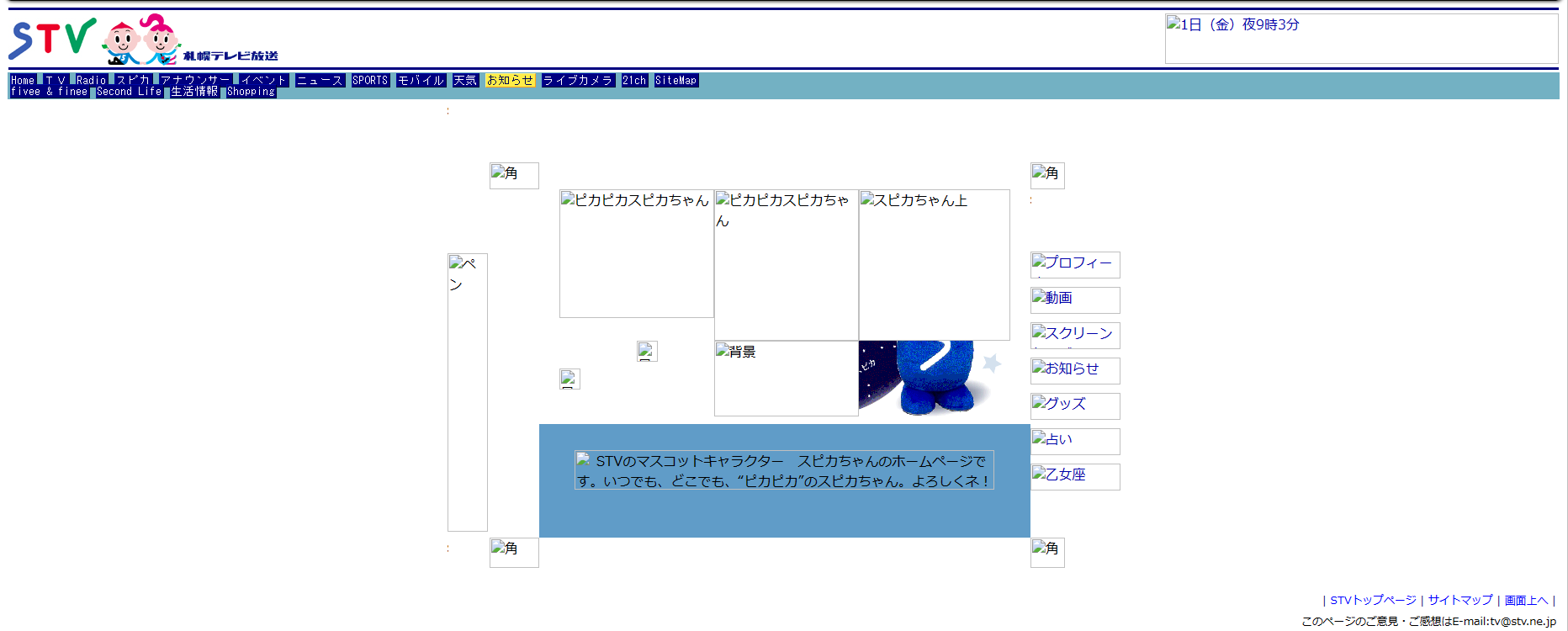Open the モバイル menu item
This screenshot has height=631, width=1568.
tap(421, 81)
